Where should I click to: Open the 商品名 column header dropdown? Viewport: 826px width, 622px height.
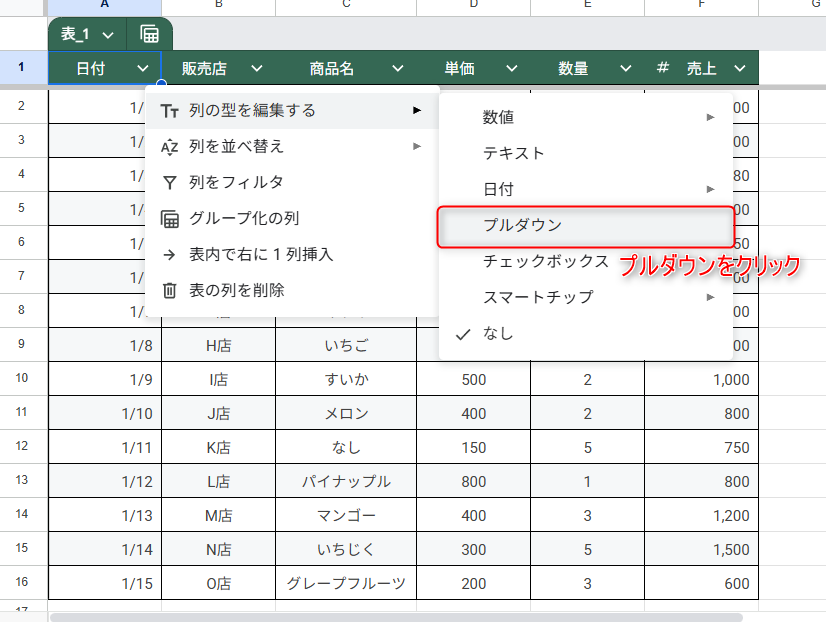click(397, 68)
